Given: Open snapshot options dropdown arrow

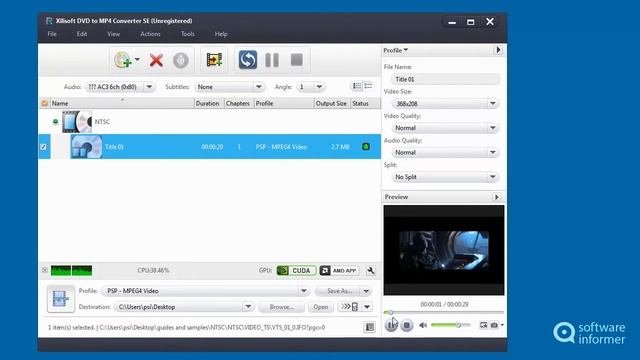Looking at the screenshot, I should click(x=502, y=325).
